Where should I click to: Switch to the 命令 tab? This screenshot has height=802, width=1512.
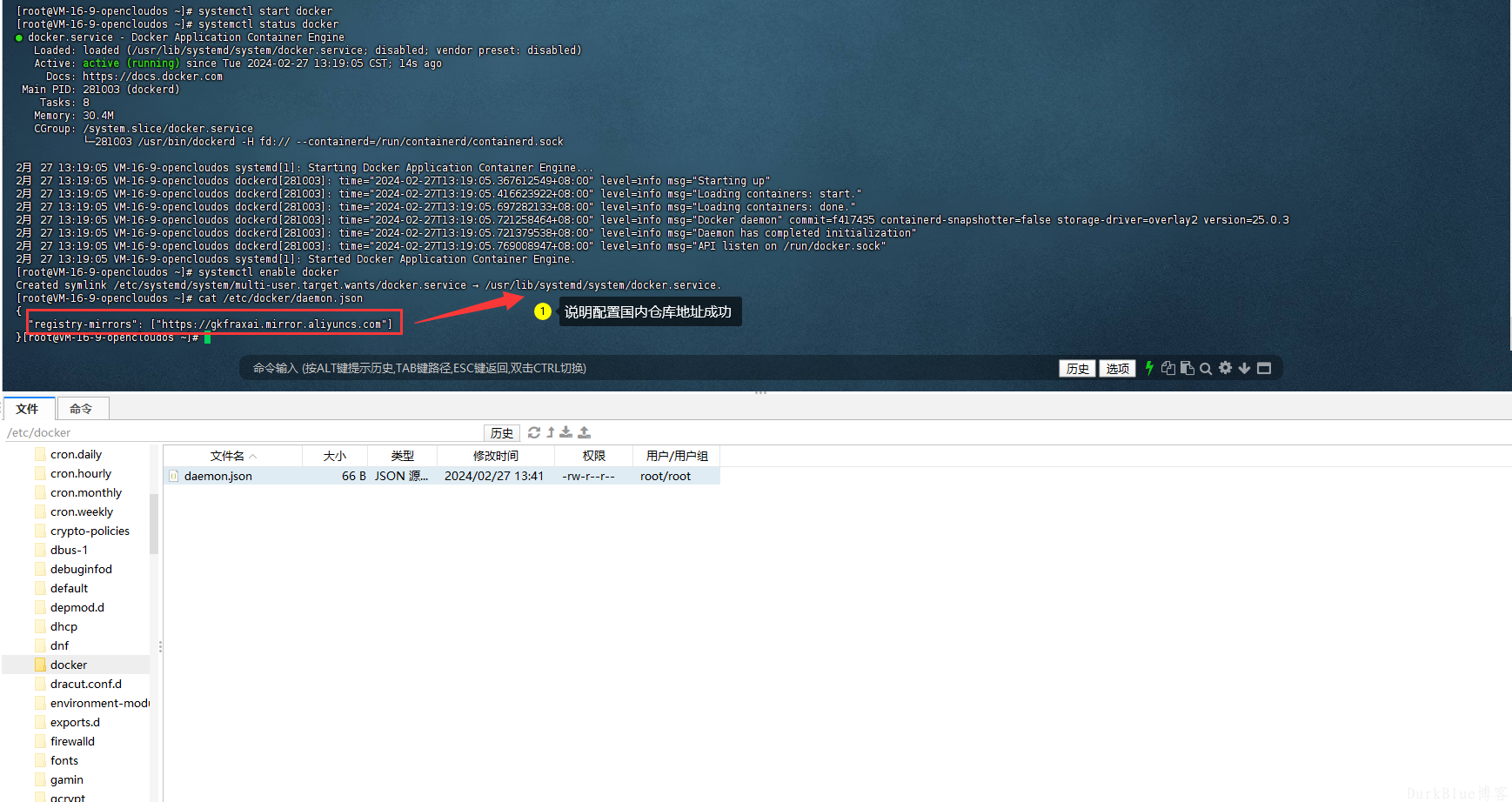82,408
